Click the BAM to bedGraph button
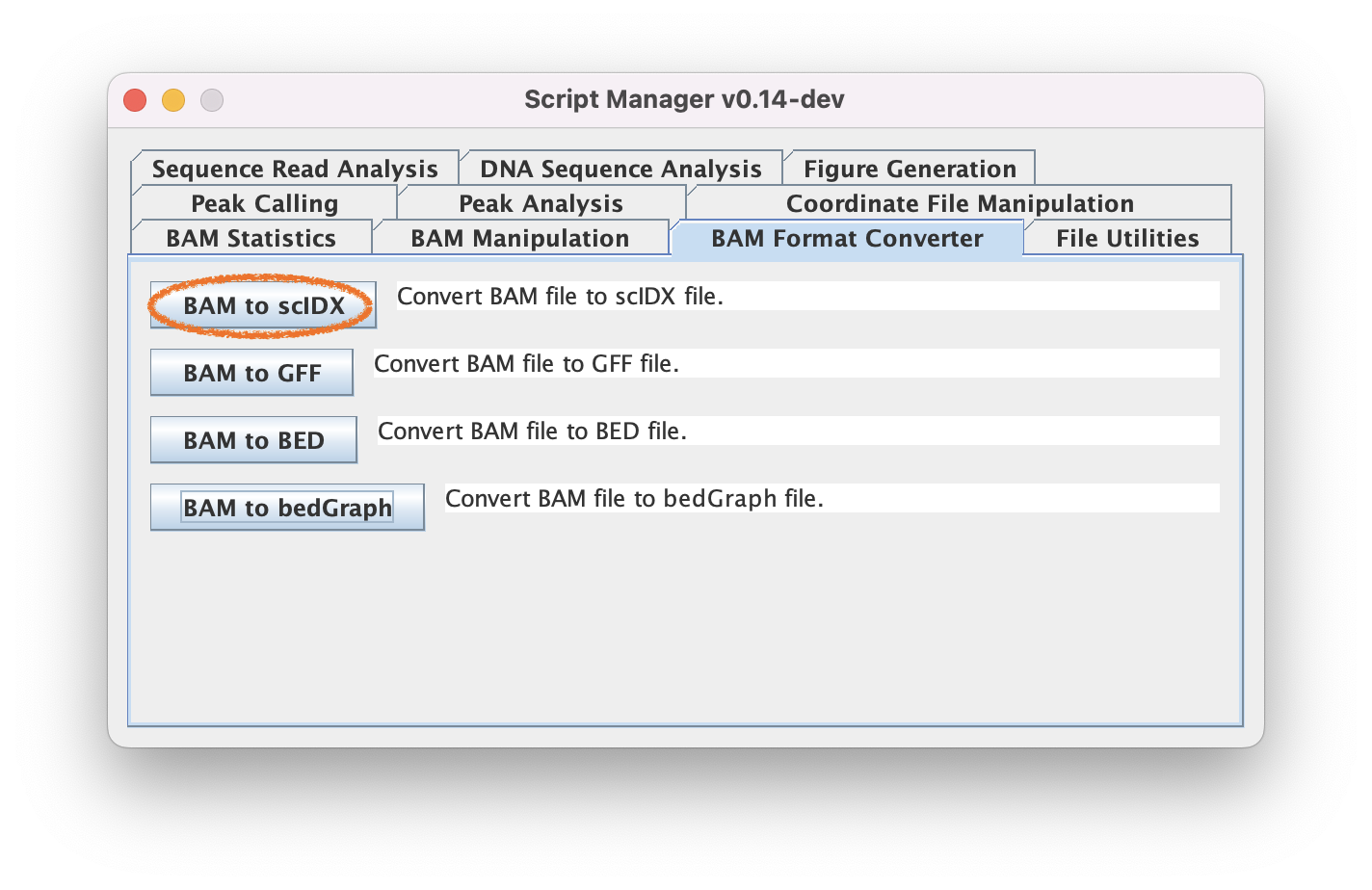Image resolution: width=1372 pixels, height=890 pixels. [x=287, y=508]
